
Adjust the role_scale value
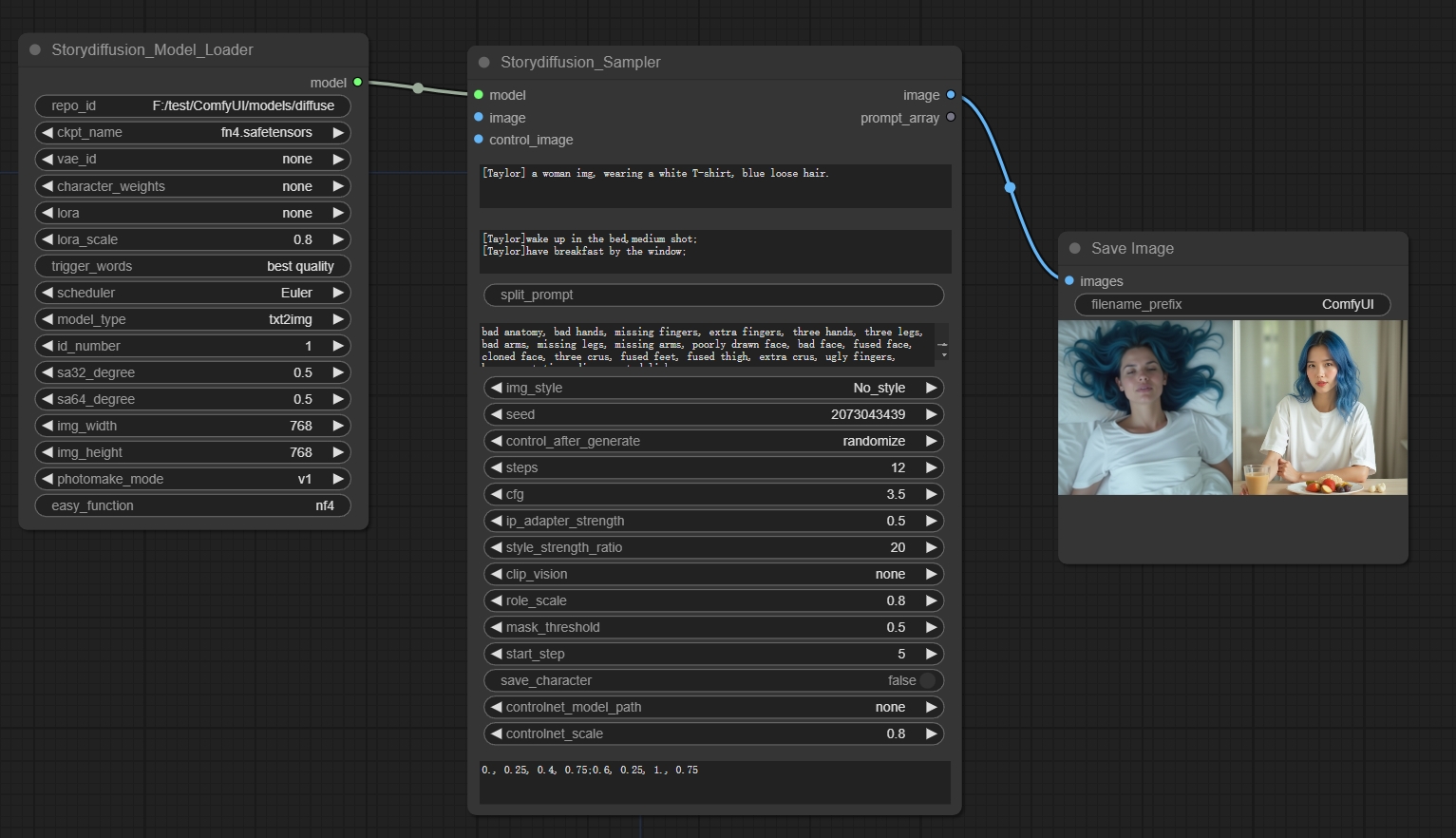[x=714, y=600]
